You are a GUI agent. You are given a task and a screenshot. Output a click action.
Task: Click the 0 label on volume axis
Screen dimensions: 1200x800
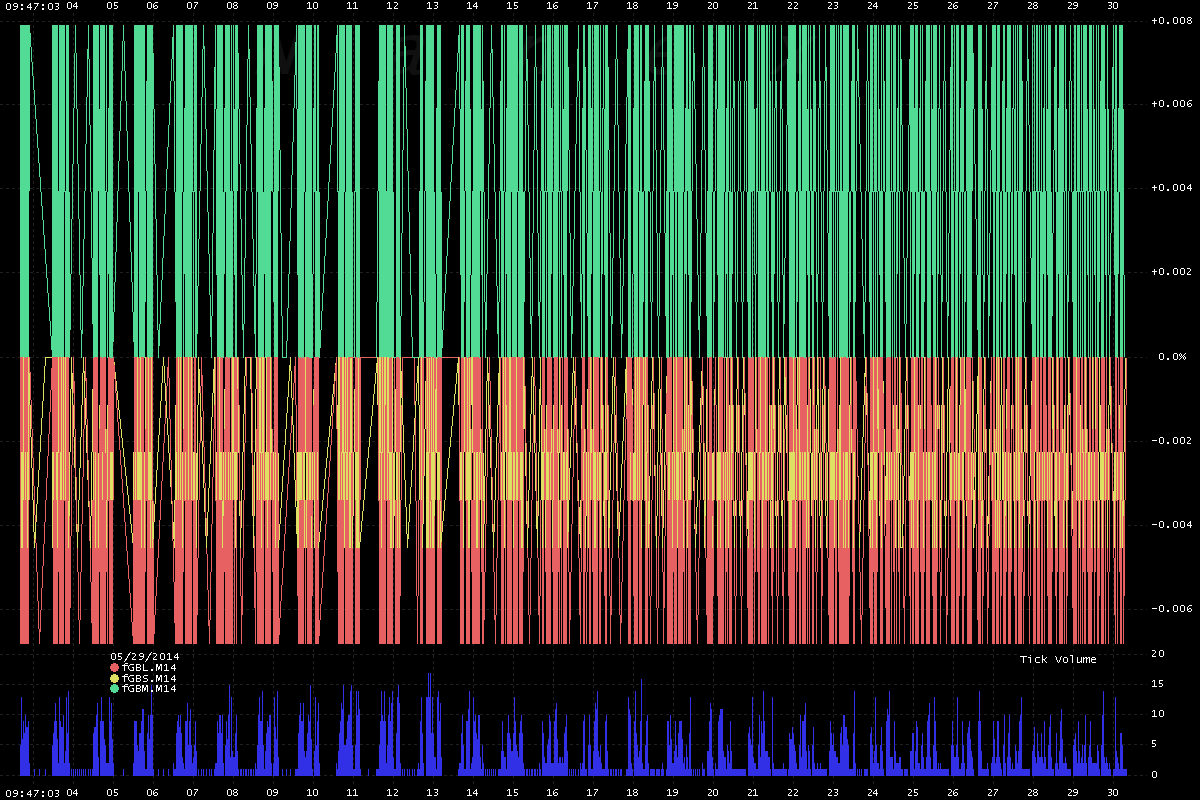[x=1154, y=774]
